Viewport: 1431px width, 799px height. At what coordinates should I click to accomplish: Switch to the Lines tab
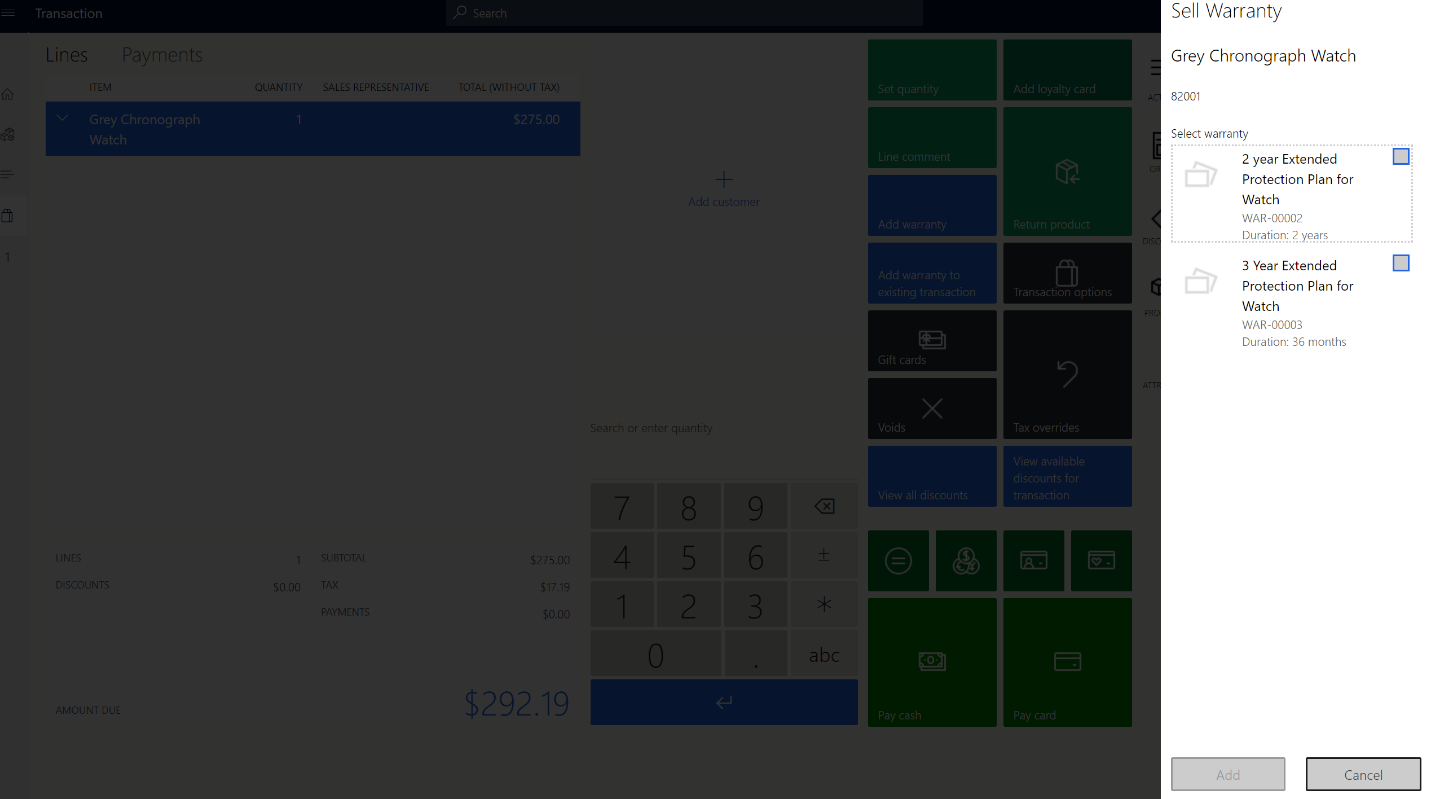66,55
